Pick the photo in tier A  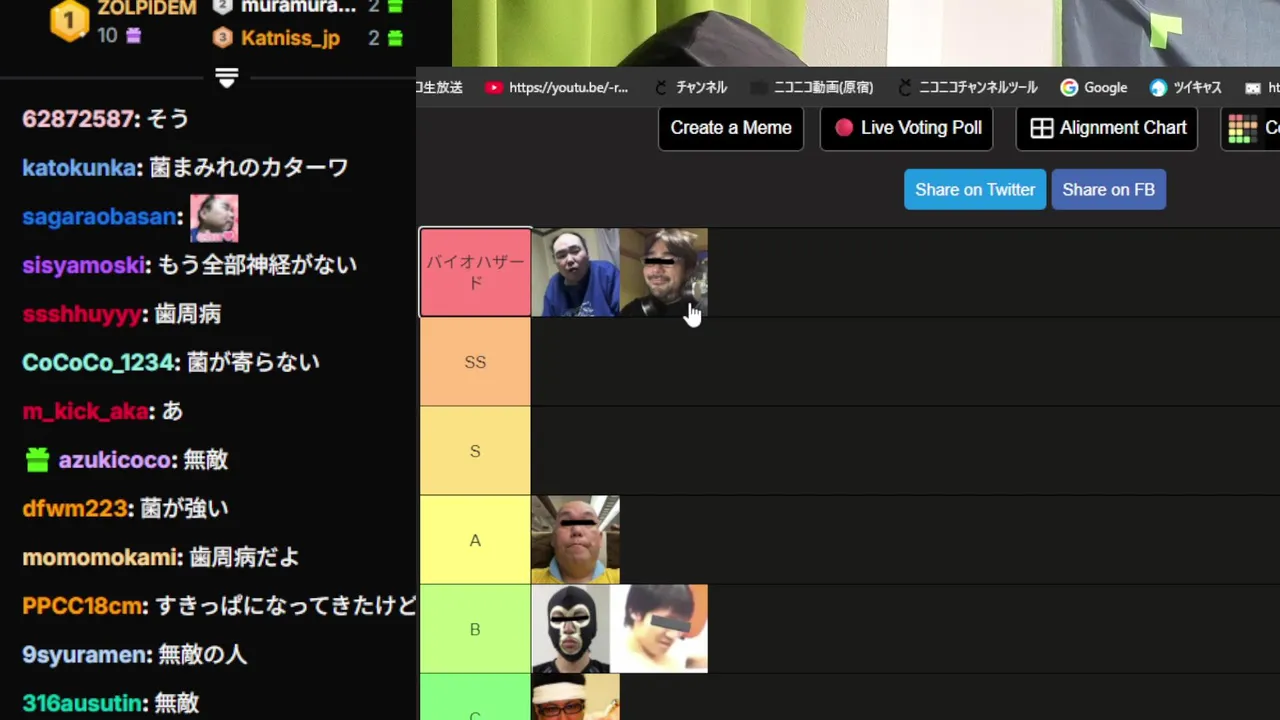coord(575,540)
